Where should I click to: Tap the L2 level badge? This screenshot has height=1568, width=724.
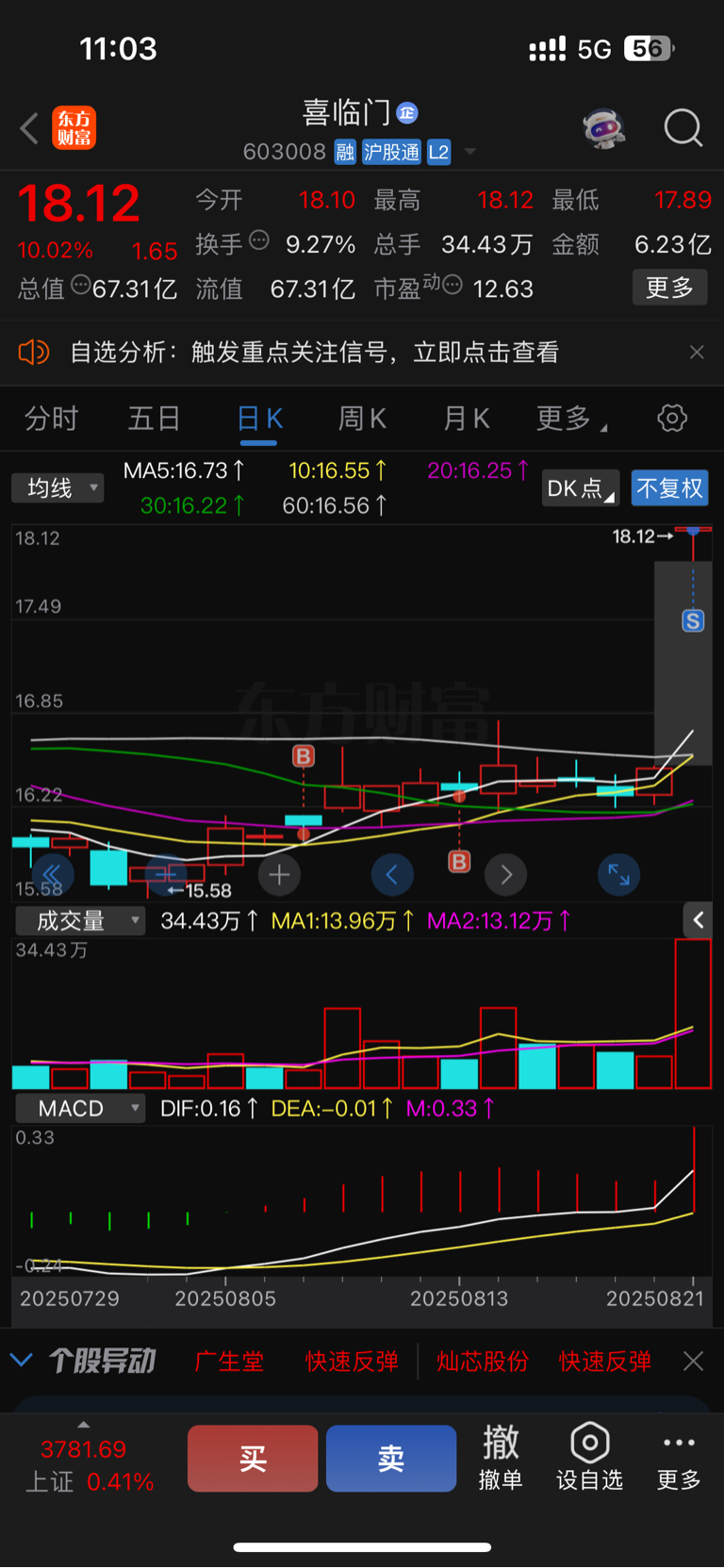tap(438, 153)
